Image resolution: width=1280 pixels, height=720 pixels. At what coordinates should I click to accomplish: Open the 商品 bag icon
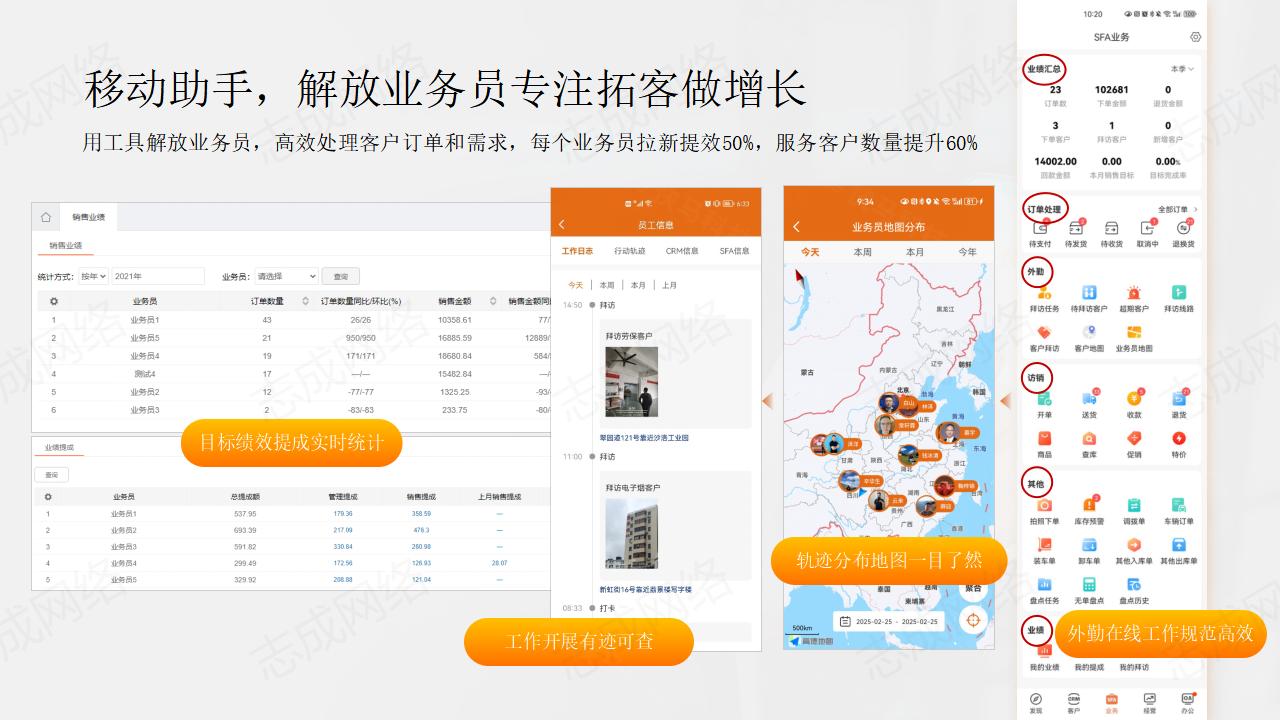pyautogui.click(x=1044, y=439)
